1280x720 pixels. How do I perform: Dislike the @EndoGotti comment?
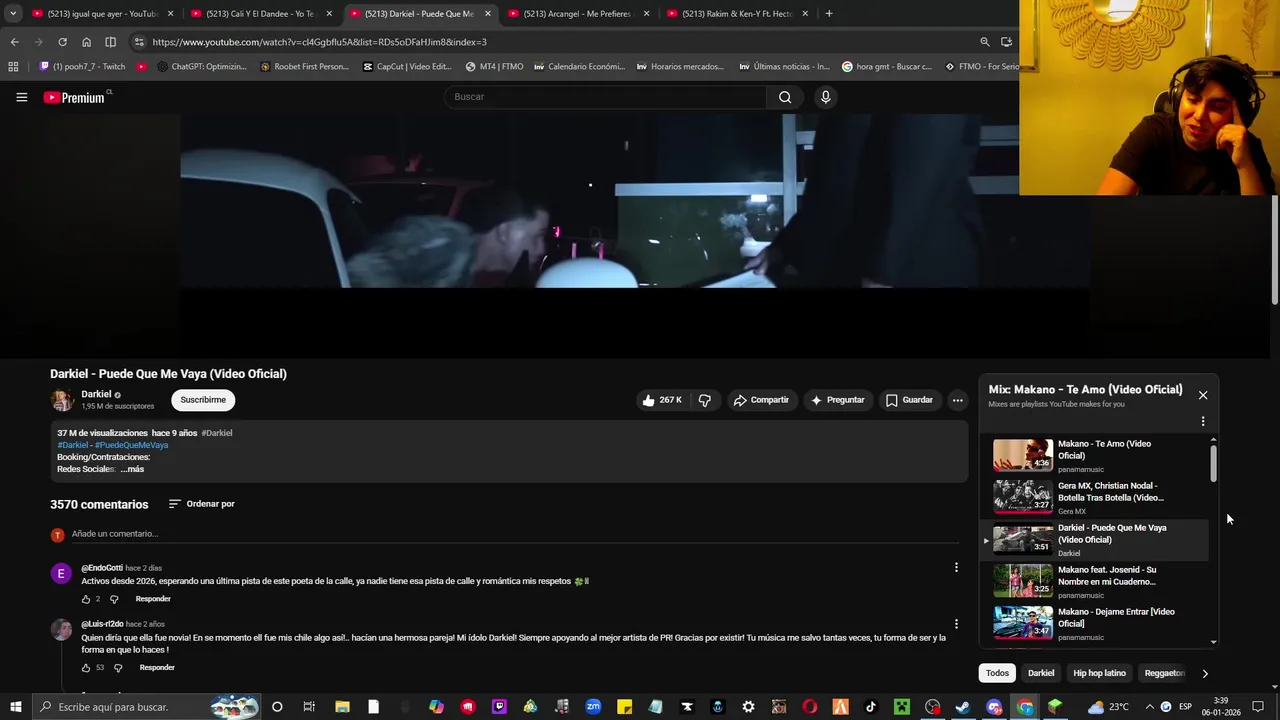click(x=114, y=599)
